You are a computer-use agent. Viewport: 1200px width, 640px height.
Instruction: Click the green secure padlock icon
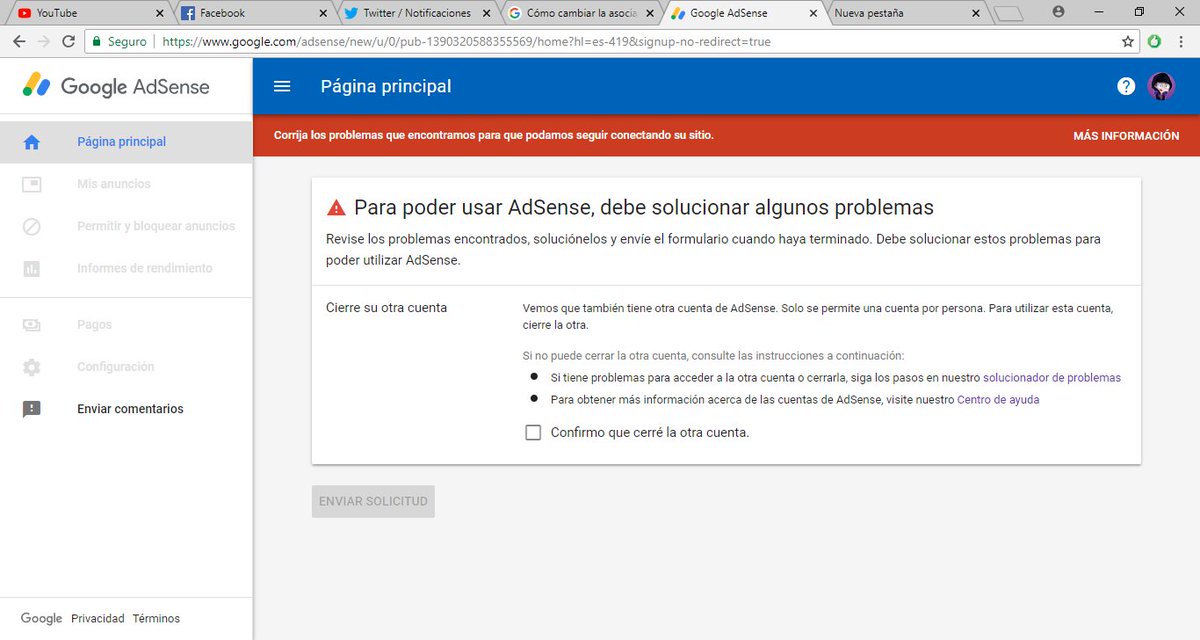pos(96,42)
